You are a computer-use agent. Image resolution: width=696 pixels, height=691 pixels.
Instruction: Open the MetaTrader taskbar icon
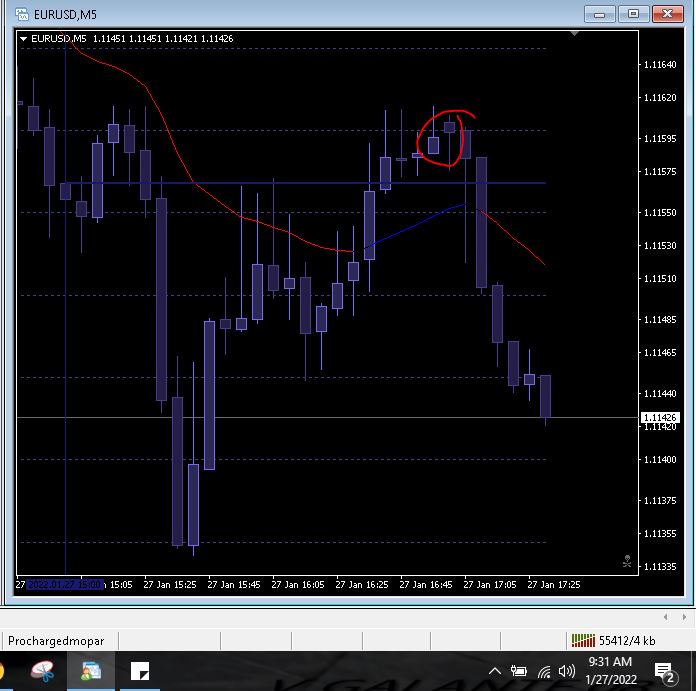pos(91,671)
